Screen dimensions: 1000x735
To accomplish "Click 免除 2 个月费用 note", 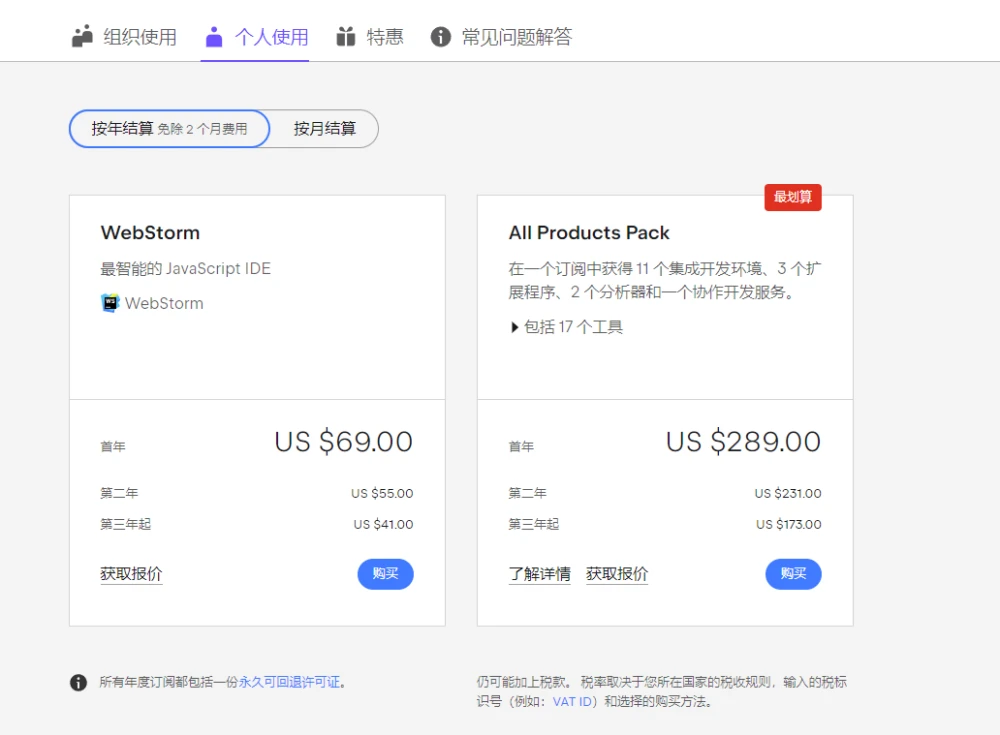I will 202,129.
